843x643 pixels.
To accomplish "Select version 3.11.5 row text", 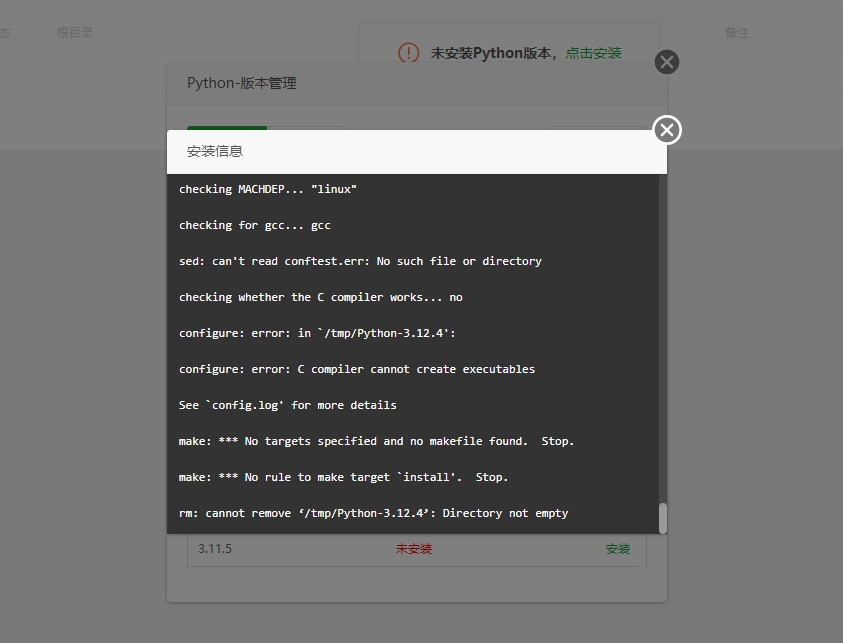I will click(215, 549).
